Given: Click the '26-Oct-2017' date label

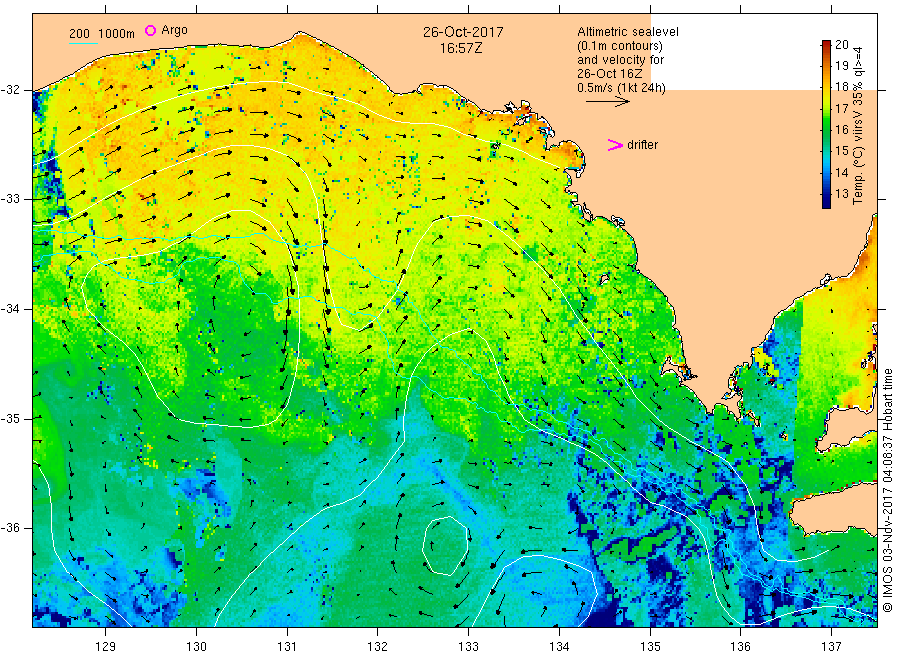Looking at the screenshot, I should (463, 32).
